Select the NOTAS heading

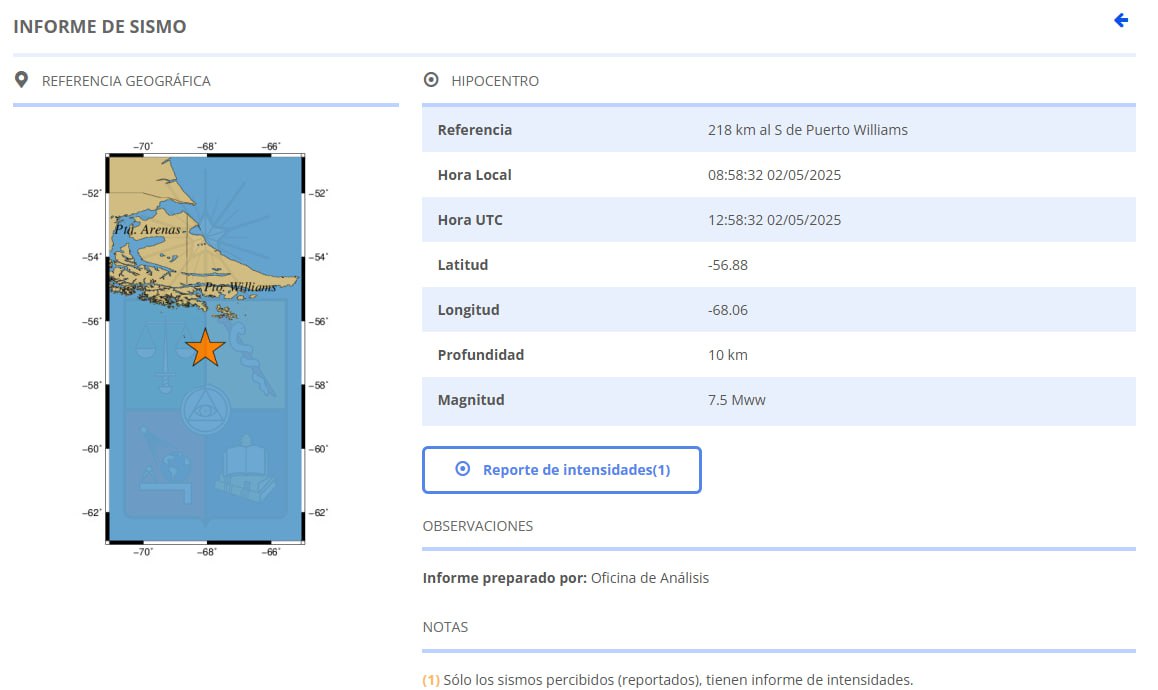tap(445, 627)
